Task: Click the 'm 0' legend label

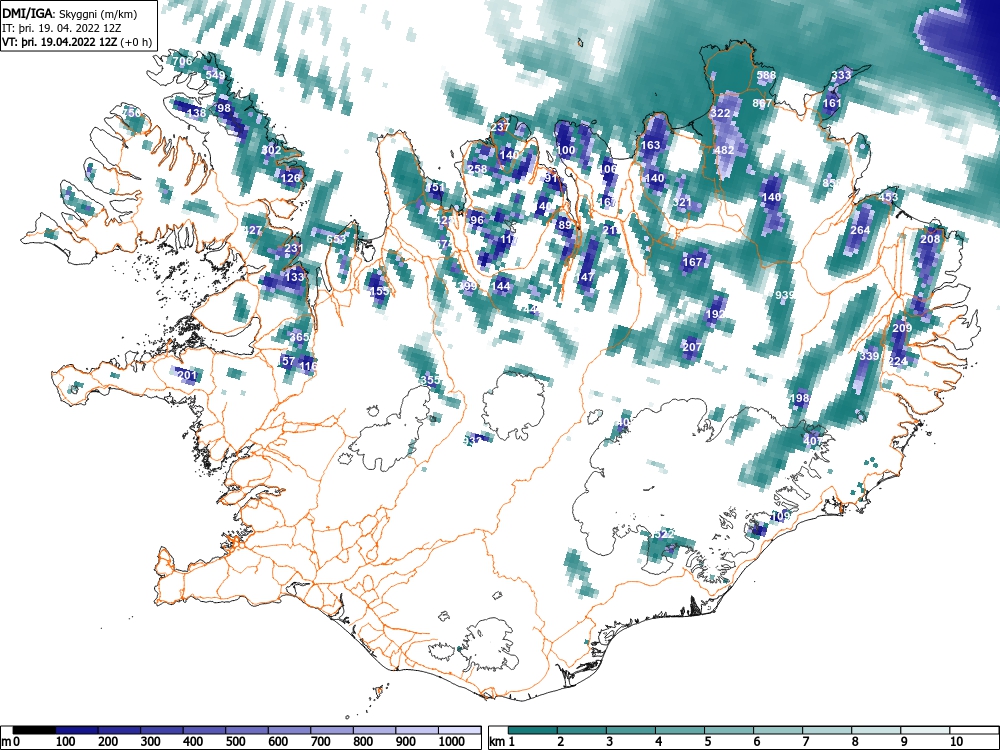Action: [x=11, y=742]
